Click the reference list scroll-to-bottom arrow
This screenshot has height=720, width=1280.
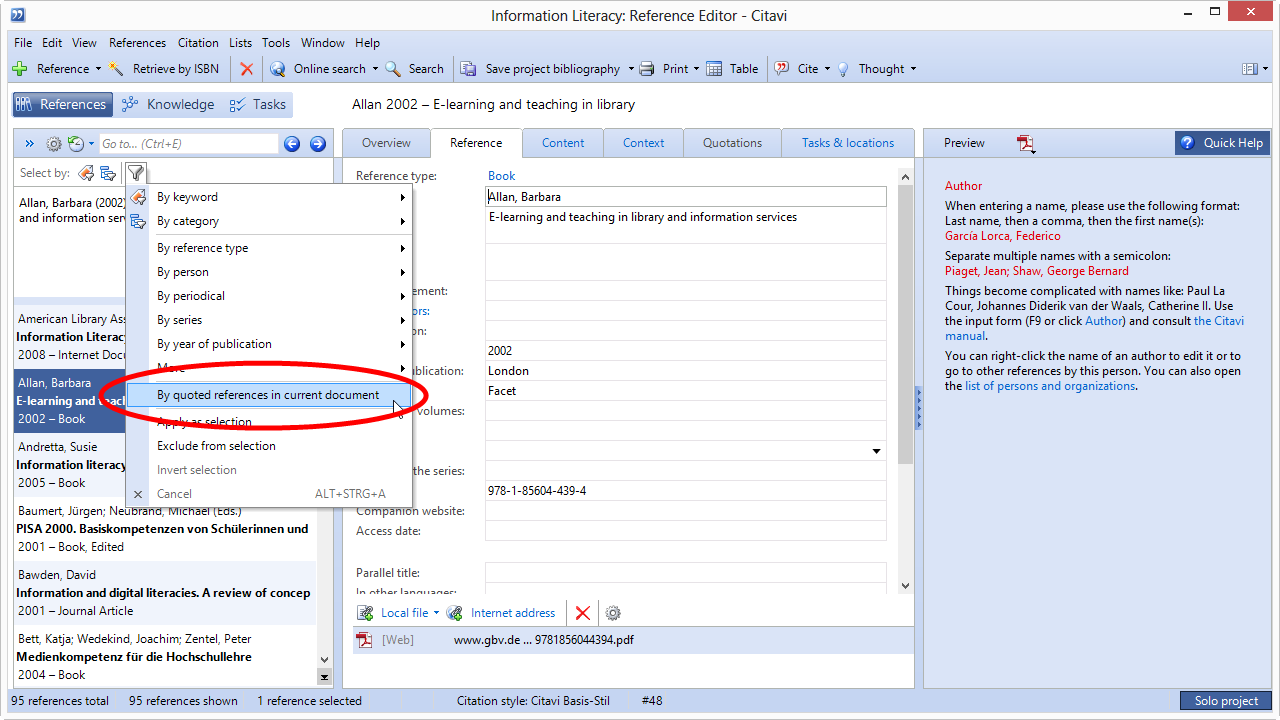click(x=324, y=677)
